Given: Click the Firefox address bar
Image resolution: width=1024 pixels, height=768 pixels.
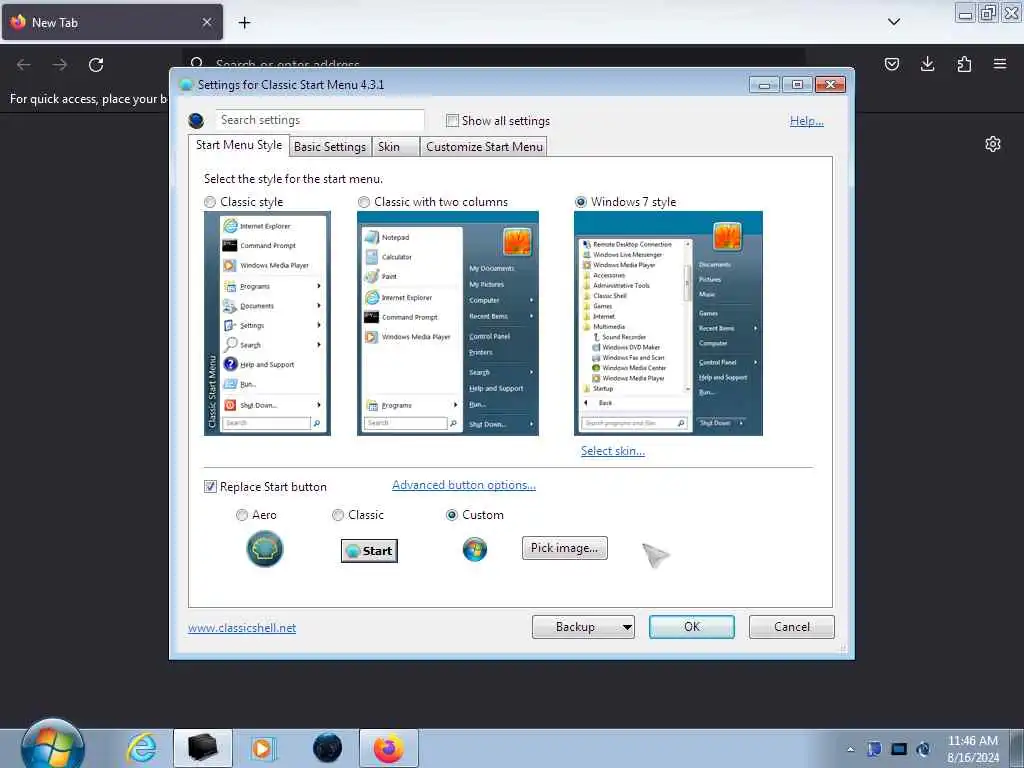Looking at the screenshot, I should pyautogui.click(x=493, y=64).
